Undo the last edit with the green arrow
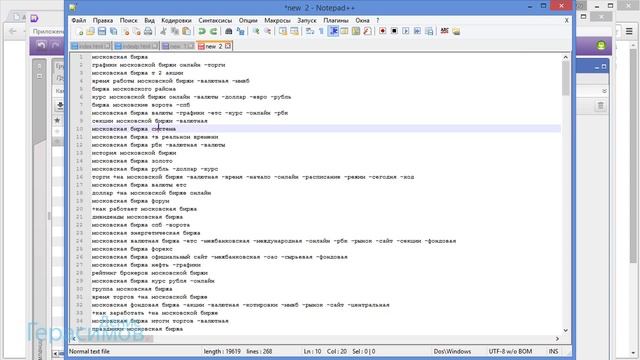The image size is (640, 360). click(202, 31)
